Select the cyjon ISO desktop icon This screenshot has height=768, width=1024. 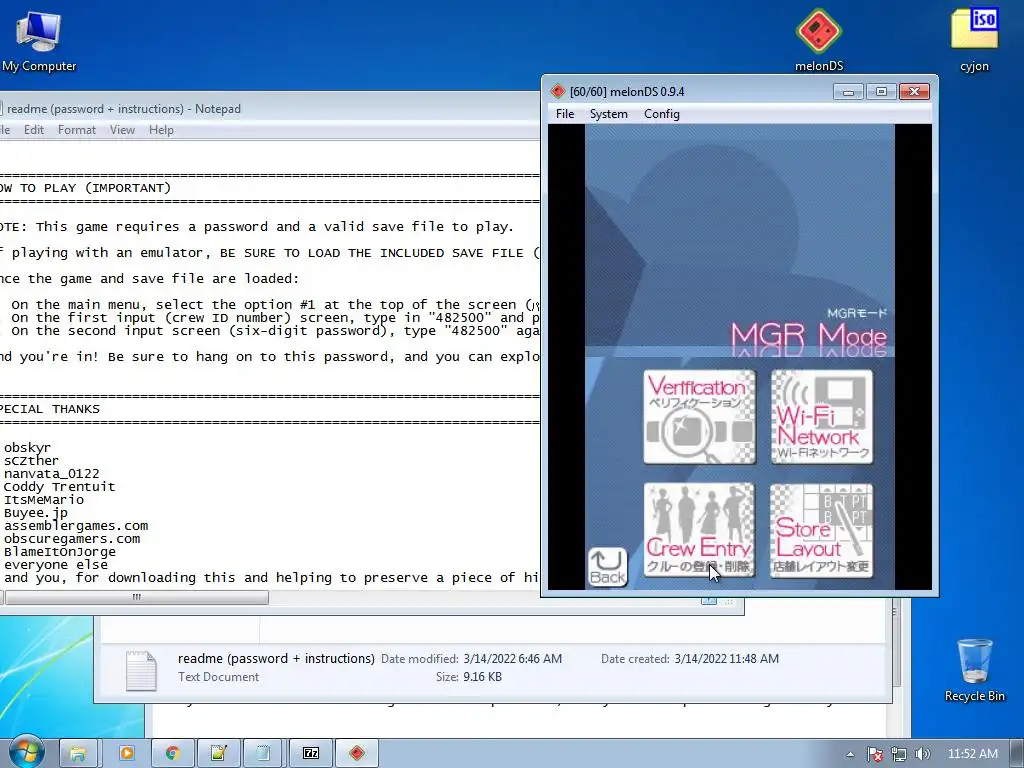tap(974, 40)
